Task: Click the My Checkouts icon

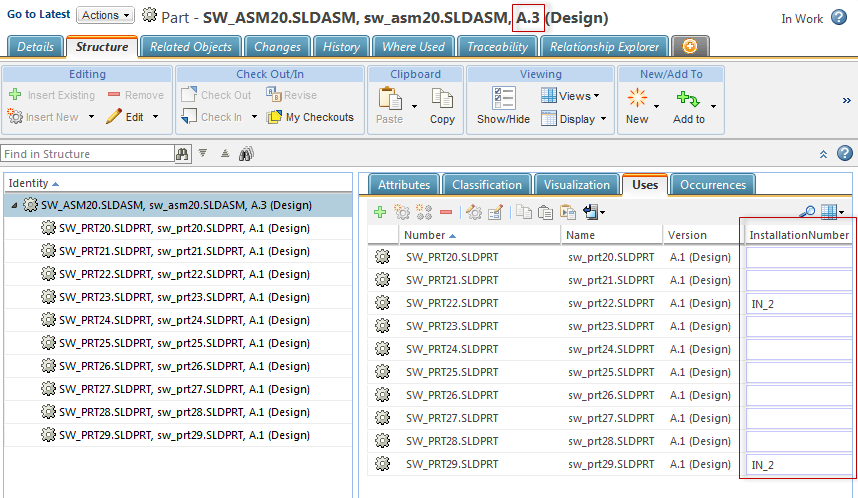Action: 275,117
